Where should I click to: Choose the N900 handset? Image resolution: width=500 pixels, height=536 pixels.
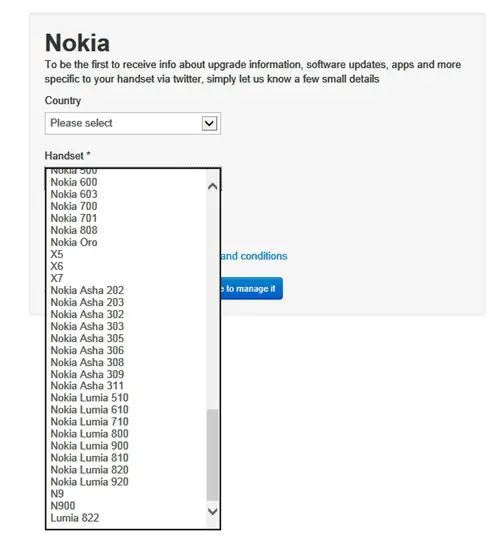126,506
